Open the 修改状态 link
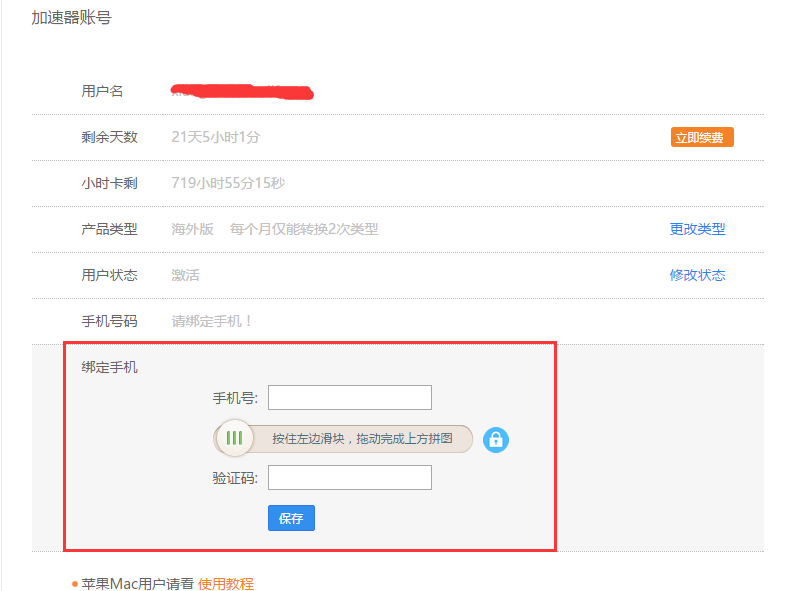Image resolution: width=794 pixels, height=591 pixels. [697, 275]
